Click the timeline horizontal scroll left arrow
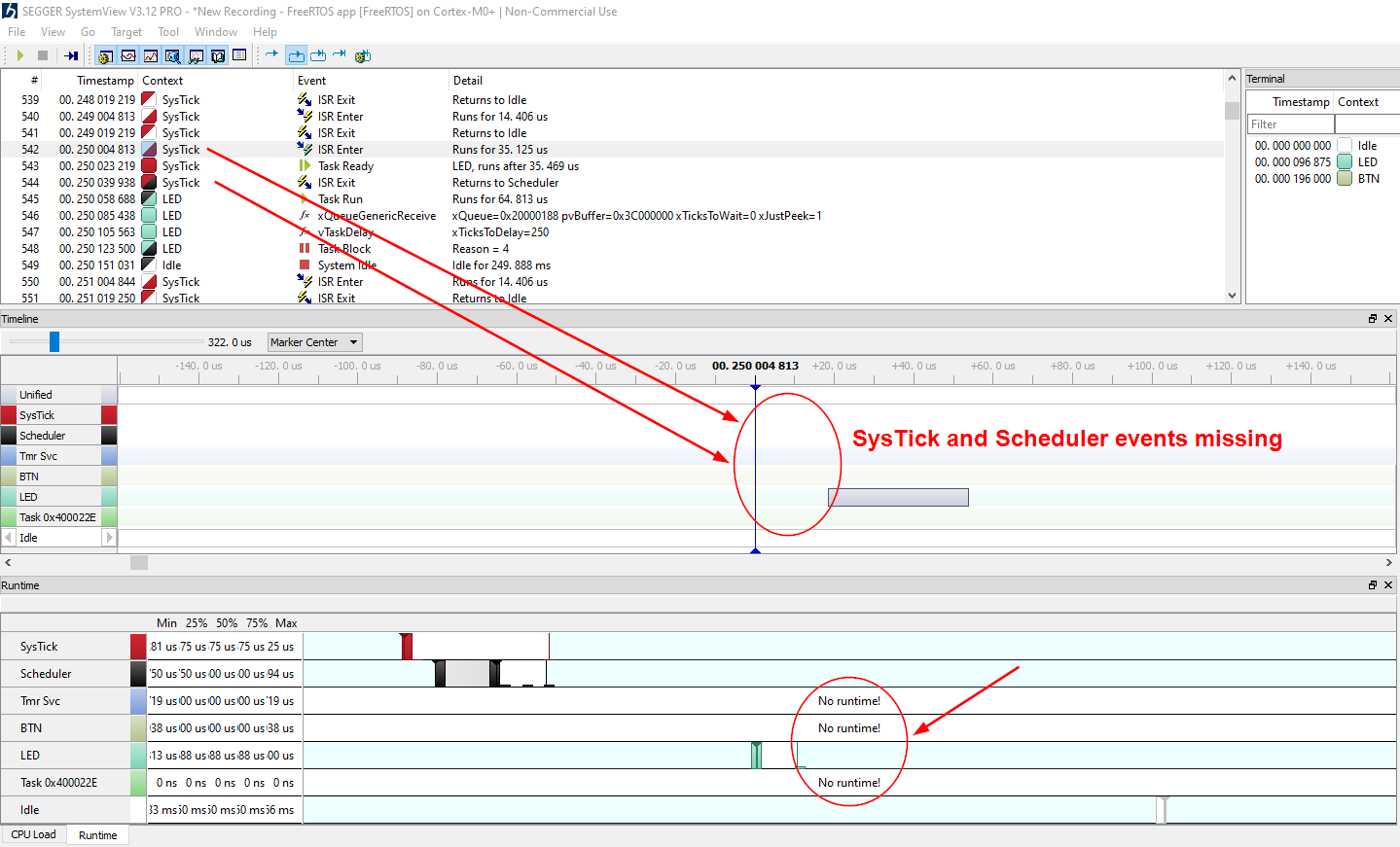The image size is (1400, 847). click(x=8, y=562)
